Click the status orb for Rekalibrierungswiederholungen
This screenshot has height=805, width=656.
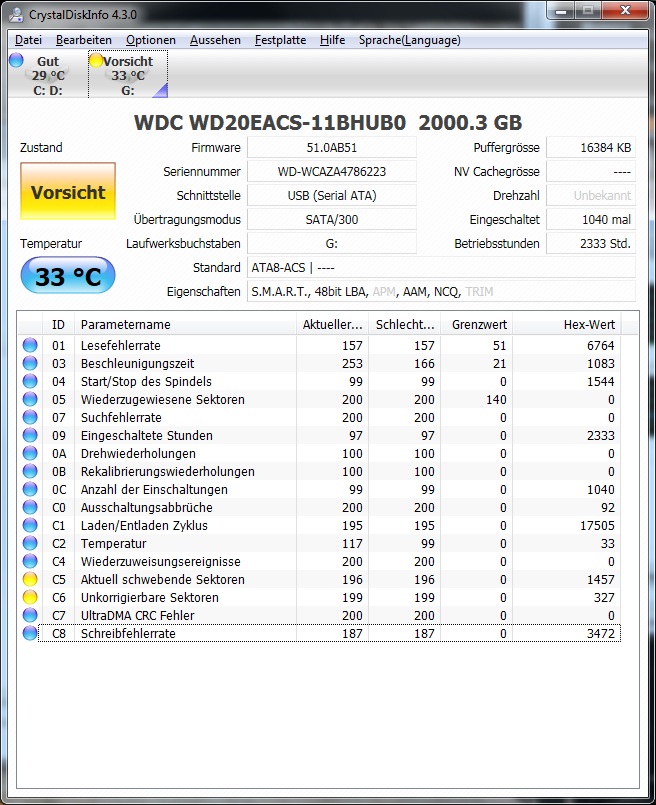tap(30, 471)
